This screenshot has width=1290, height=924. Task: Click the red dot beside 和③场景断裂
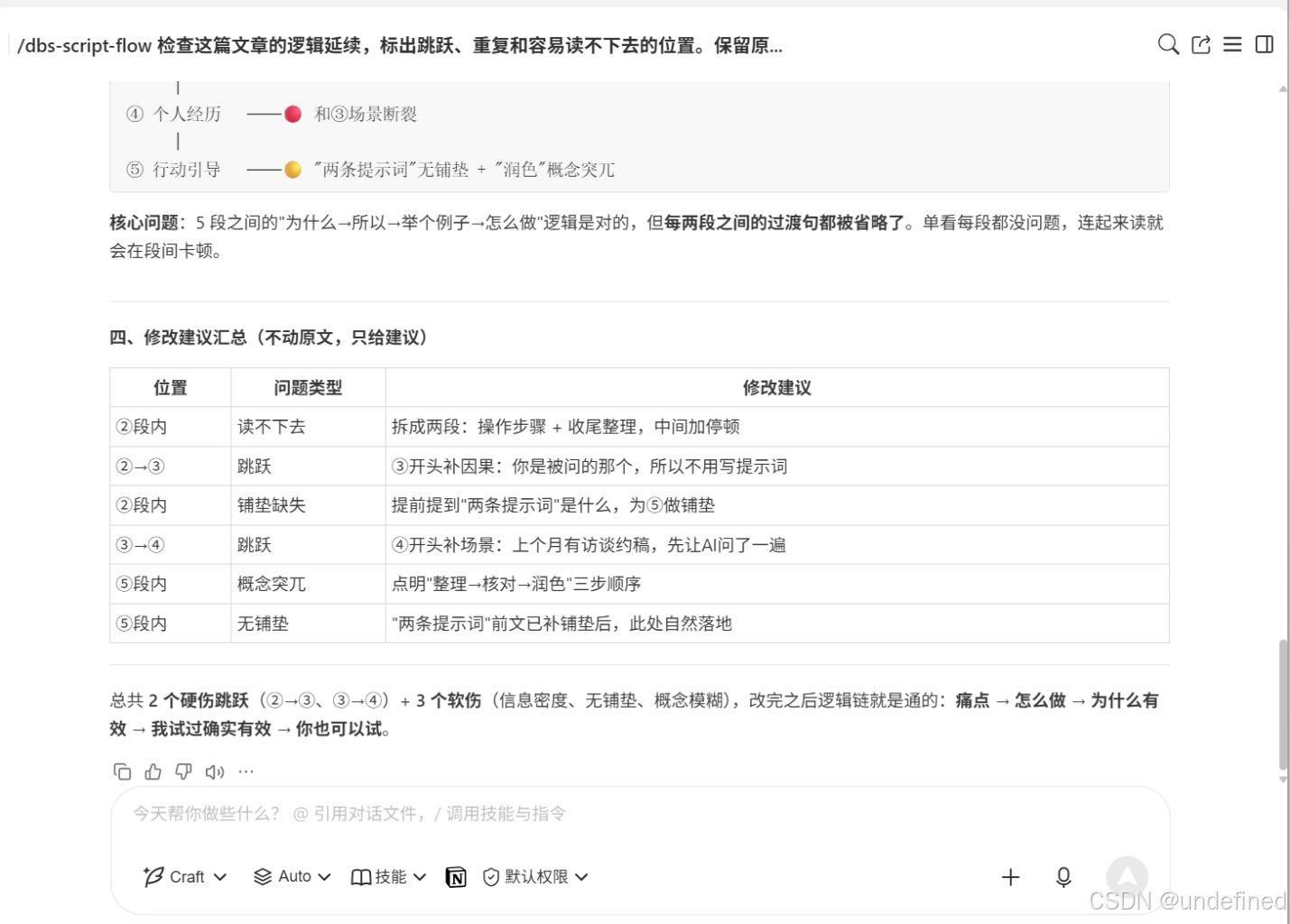[x=292, y=114]
